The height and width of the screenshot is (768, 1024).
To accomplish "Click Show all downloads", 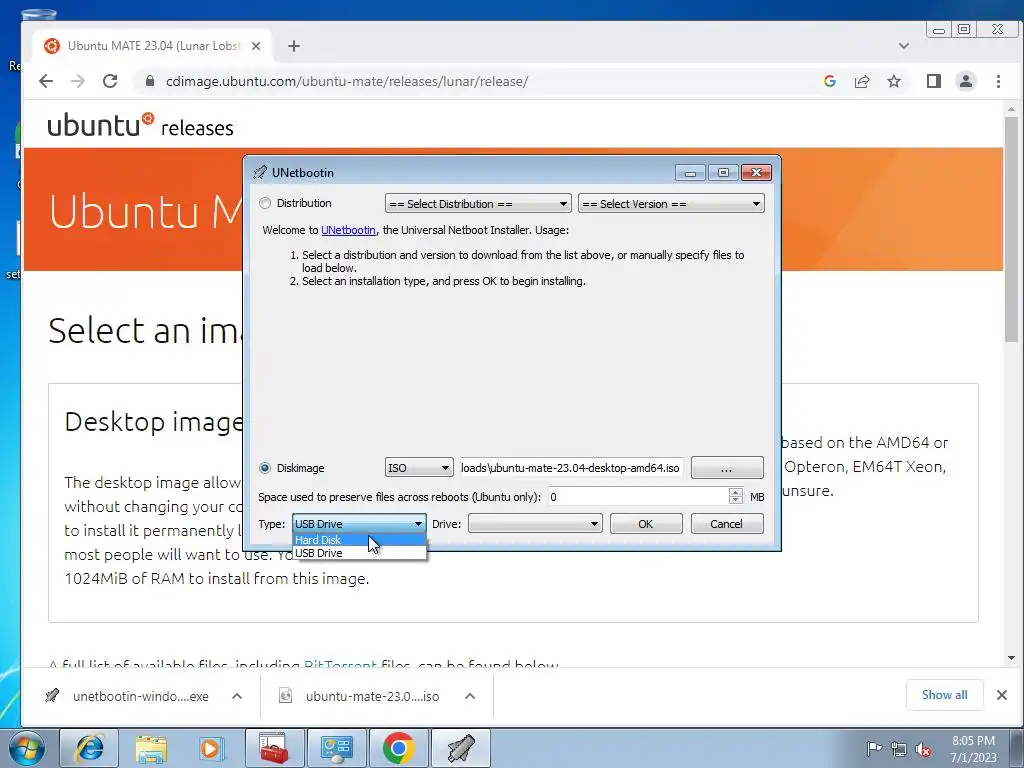I will (x=944, y=695).
